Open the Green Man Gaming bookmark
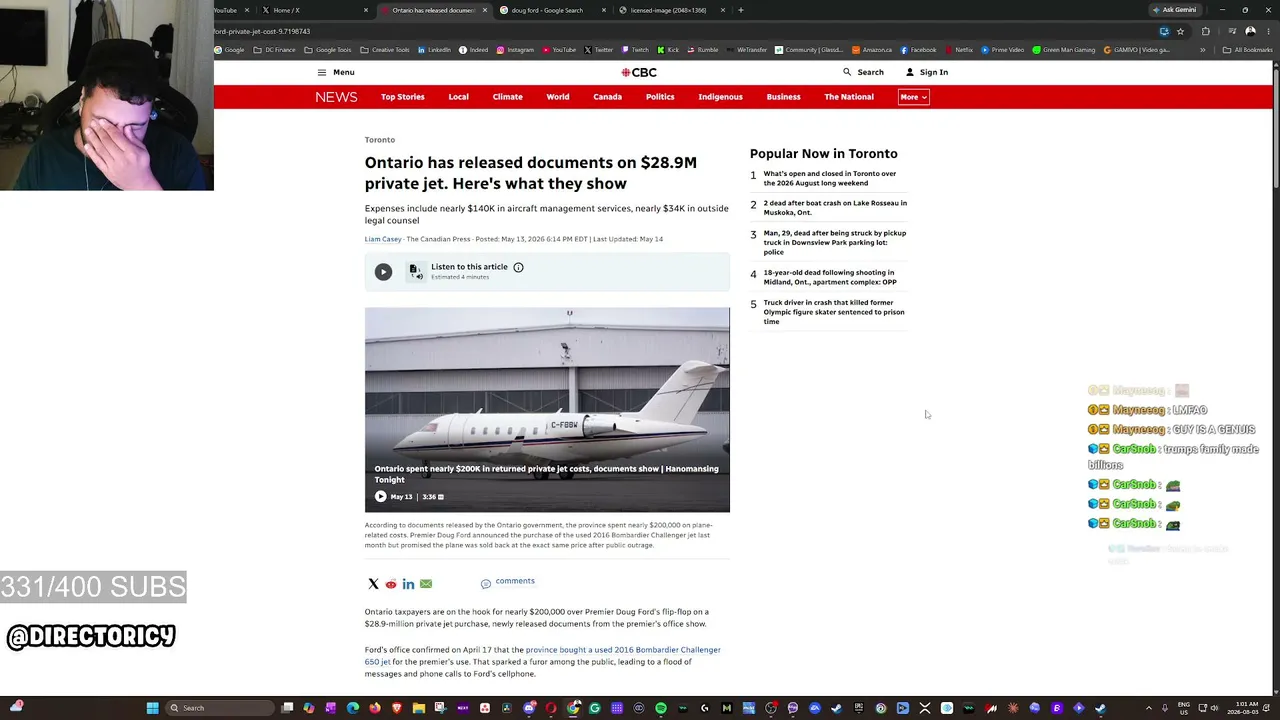 coord(1064,50)
